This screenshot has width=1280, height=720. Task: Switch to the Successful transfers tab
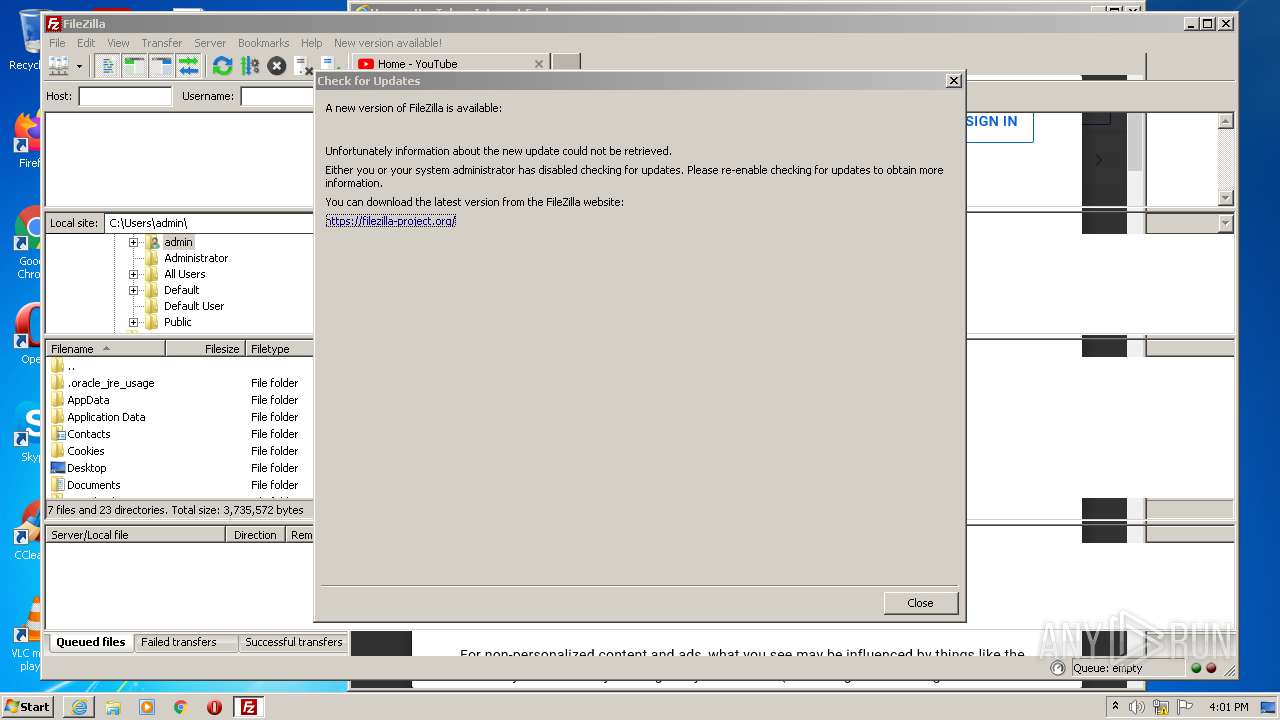click(293, 642)
